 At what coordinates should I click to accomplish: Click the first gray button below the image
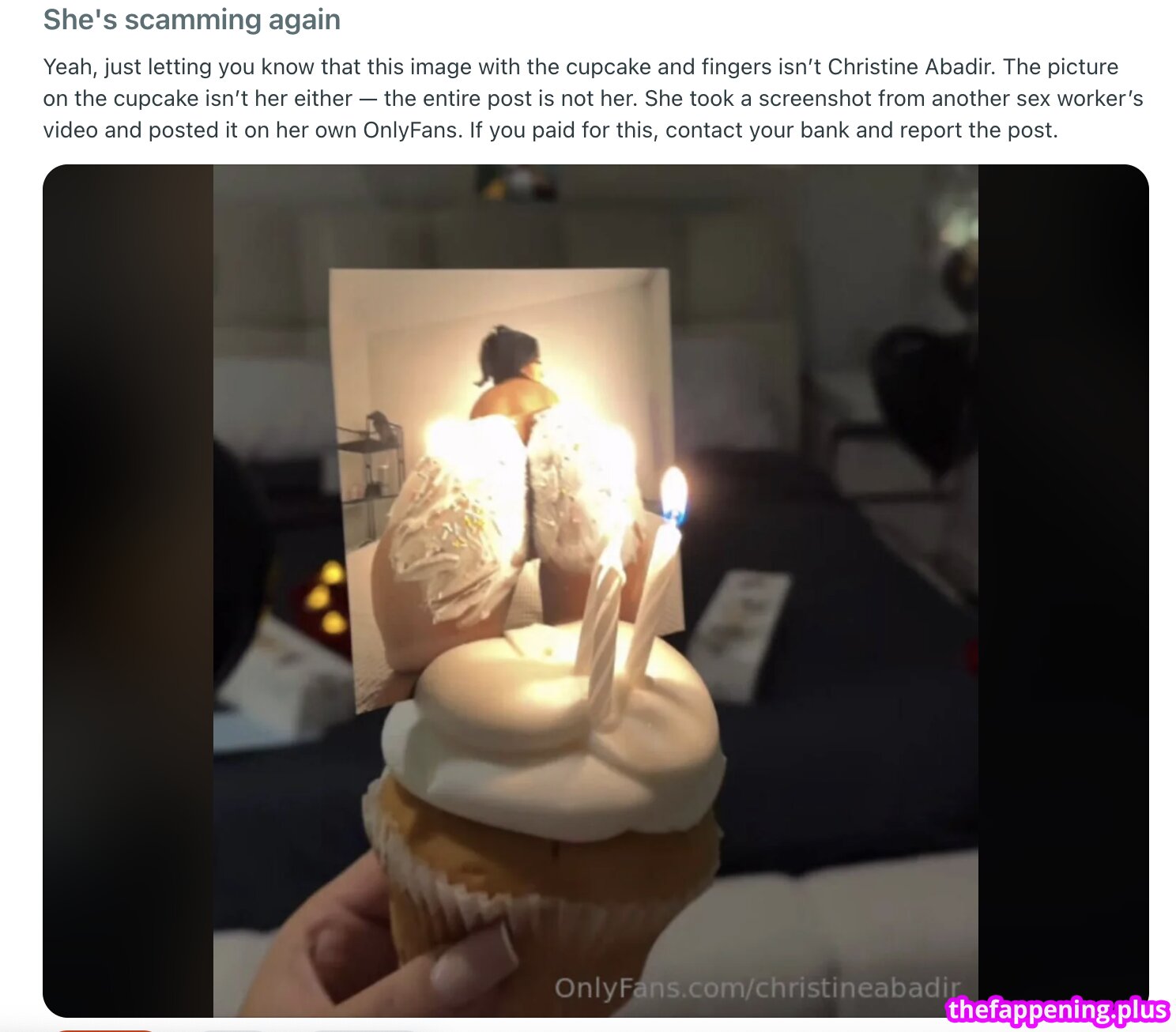pyautogui.click(x=233, y=1030)
